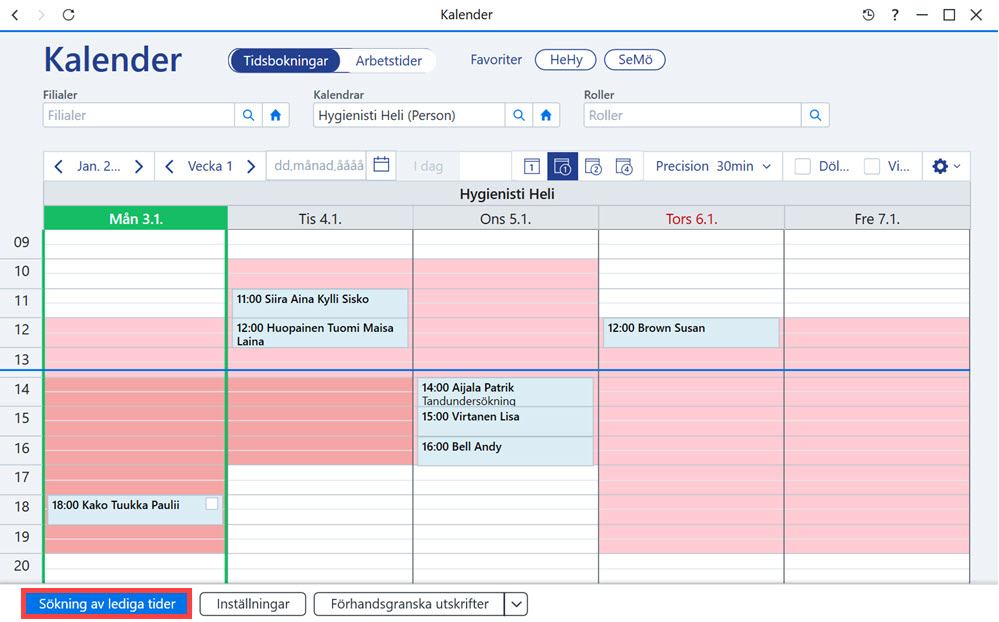Select the Ons 5.1. day header
This screenshot has width=999, height=622.
[x=506, y=219]
